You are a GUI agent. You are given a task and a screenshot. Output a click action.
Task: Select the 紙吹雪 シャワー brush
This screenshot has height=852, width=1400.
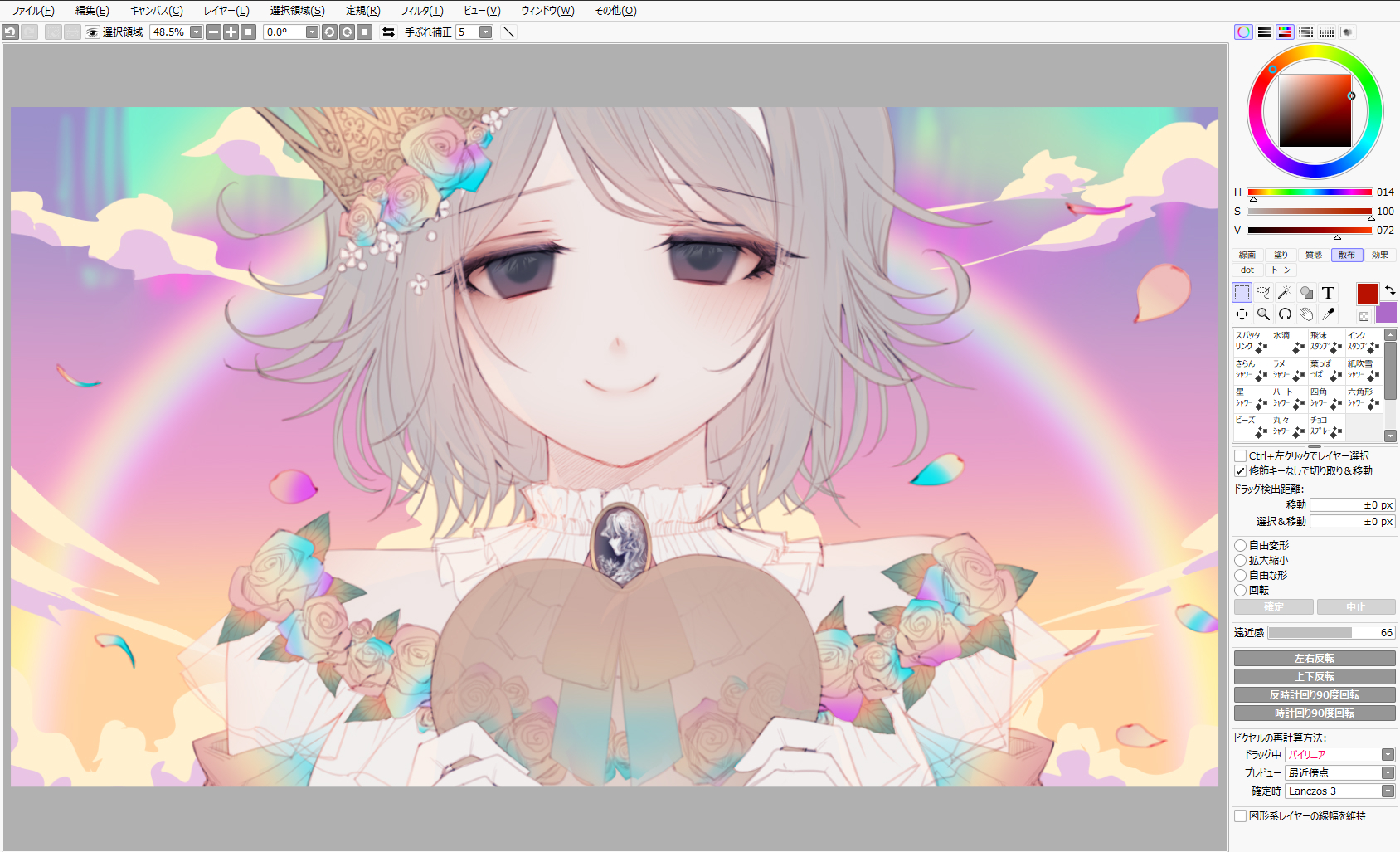pos(1364,369)
